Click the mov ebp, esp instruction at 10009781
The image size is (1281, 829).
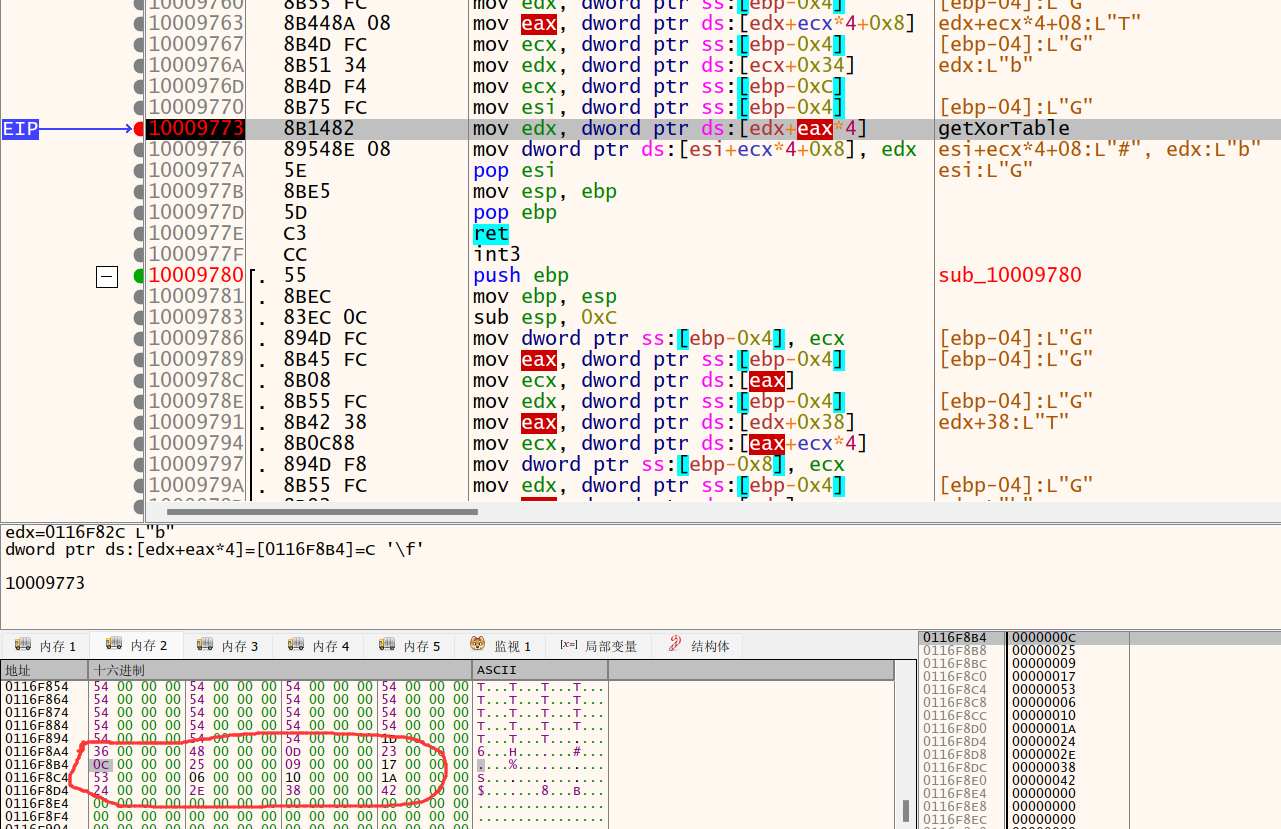point(545,297)
